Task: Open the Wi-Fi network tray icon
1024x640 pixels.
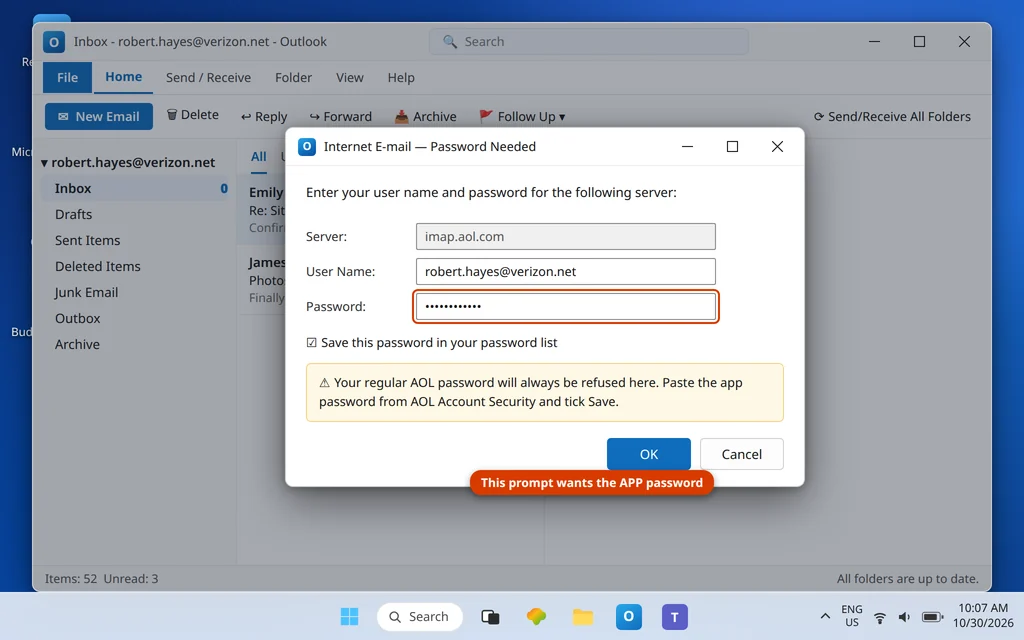Action: coord(880,617)
